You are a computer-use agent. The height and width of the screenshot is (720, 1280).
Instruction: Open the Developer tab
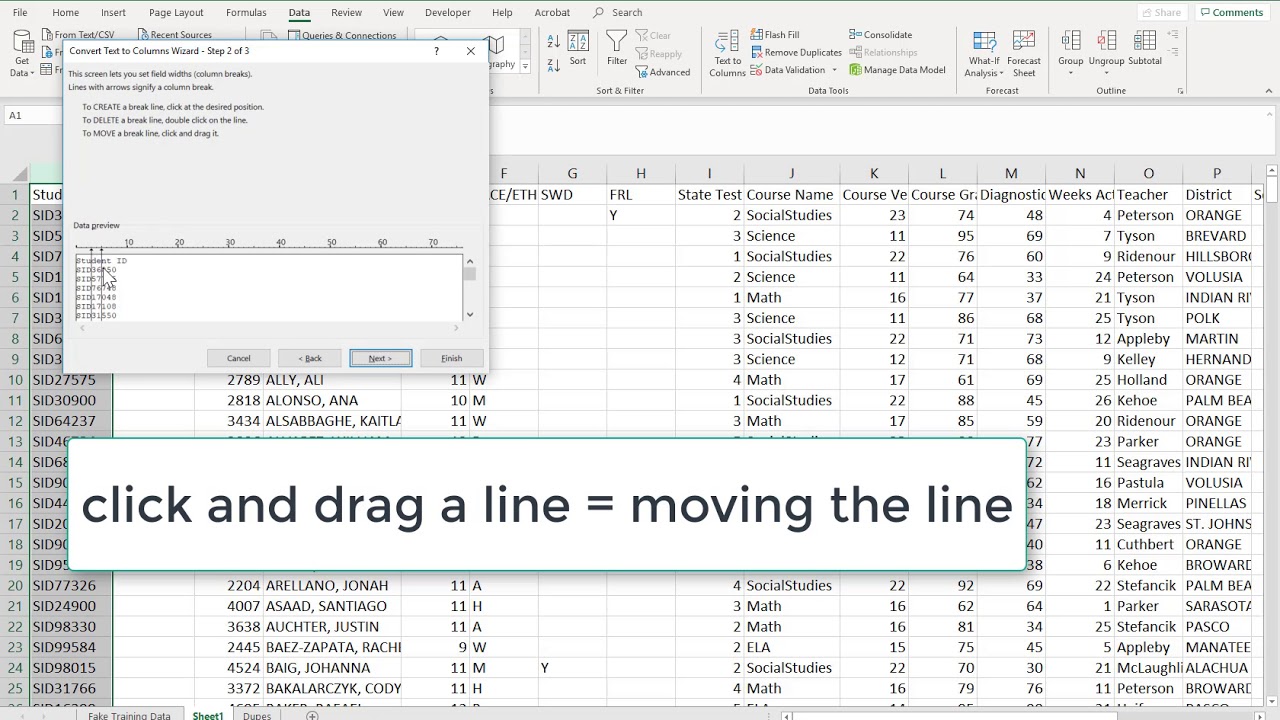coord(447,13)
